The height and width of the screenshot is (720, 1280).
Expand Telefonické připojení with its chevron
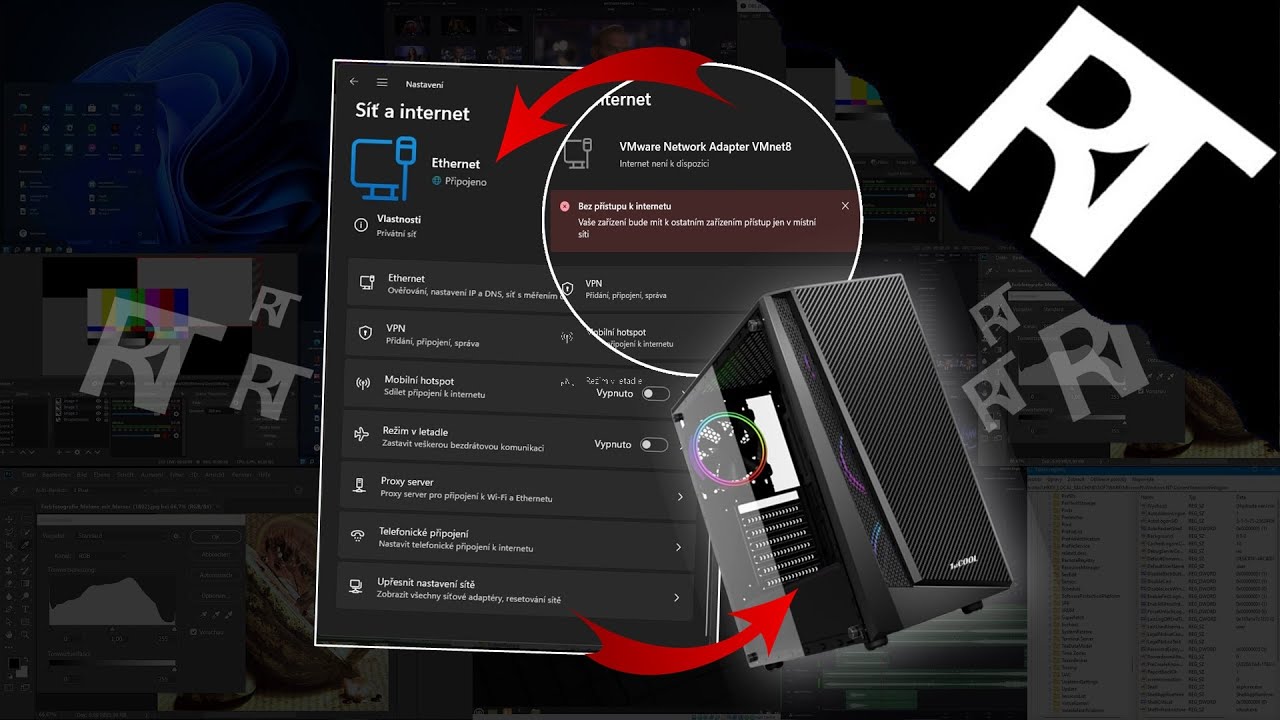(678, 548)
